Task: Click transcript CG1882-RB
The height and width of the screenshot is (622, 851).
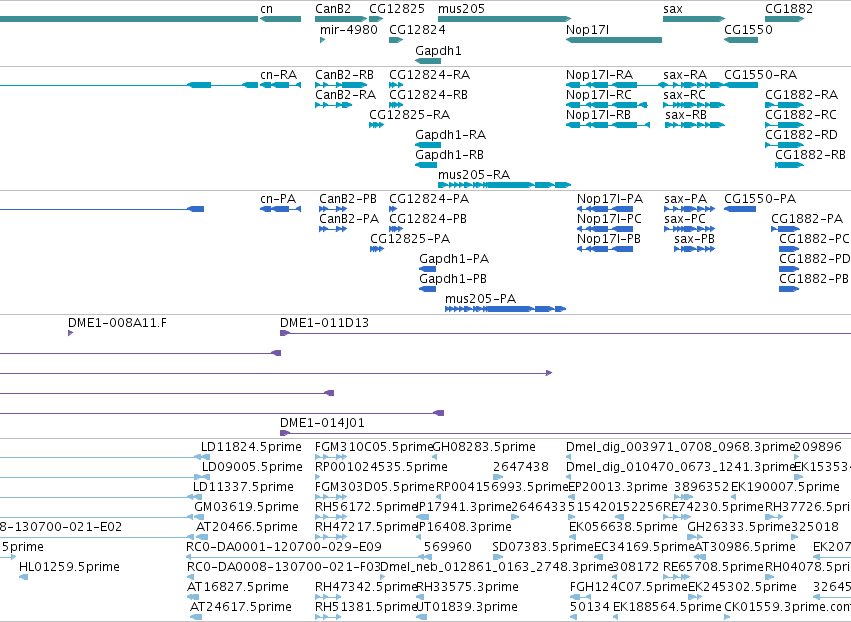Action: [x=810, y=155]
